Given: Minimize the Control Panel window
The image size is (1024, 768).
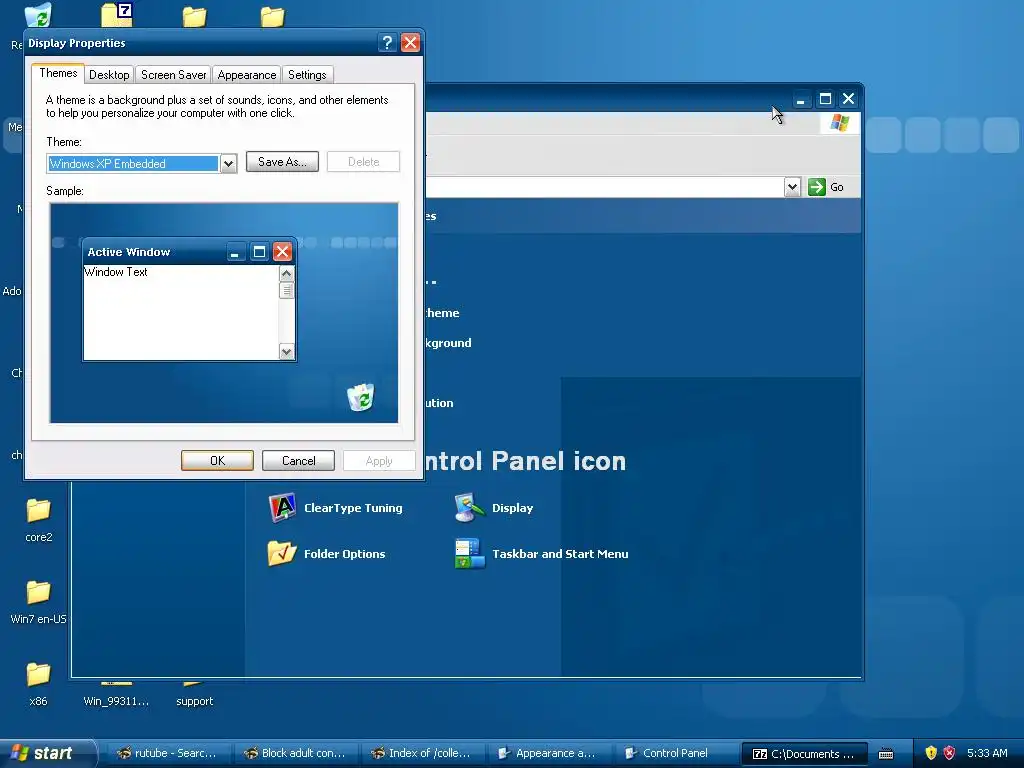Looking at the screenshot, I should (801, 99).
